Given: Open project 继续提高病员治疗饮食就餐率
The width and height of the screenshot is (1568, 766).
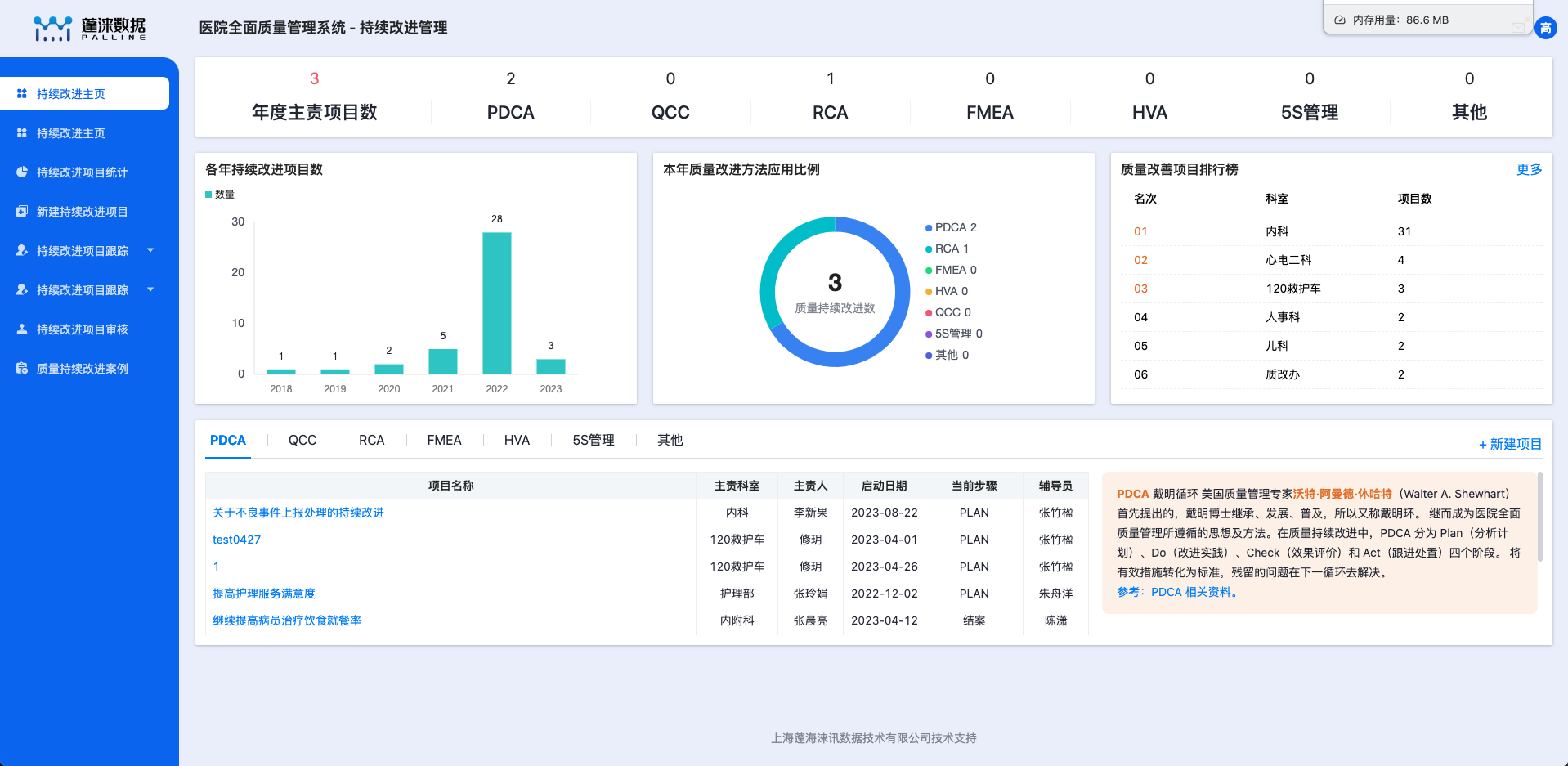Looking at the screenshot, I should pos(287,620).
